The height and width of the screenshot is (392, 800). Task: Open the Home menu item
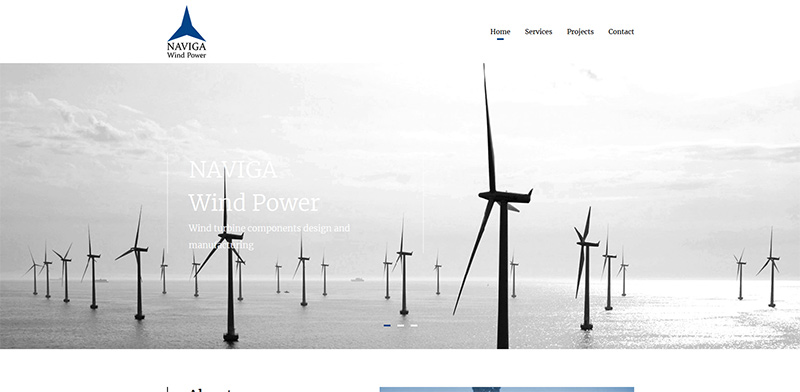point(500,32)
